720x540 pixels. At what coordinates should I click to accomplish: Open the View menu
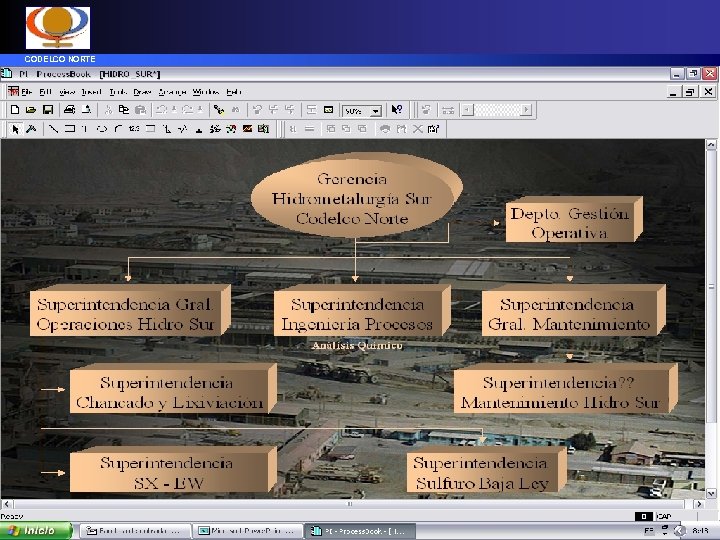coord(67,92)
